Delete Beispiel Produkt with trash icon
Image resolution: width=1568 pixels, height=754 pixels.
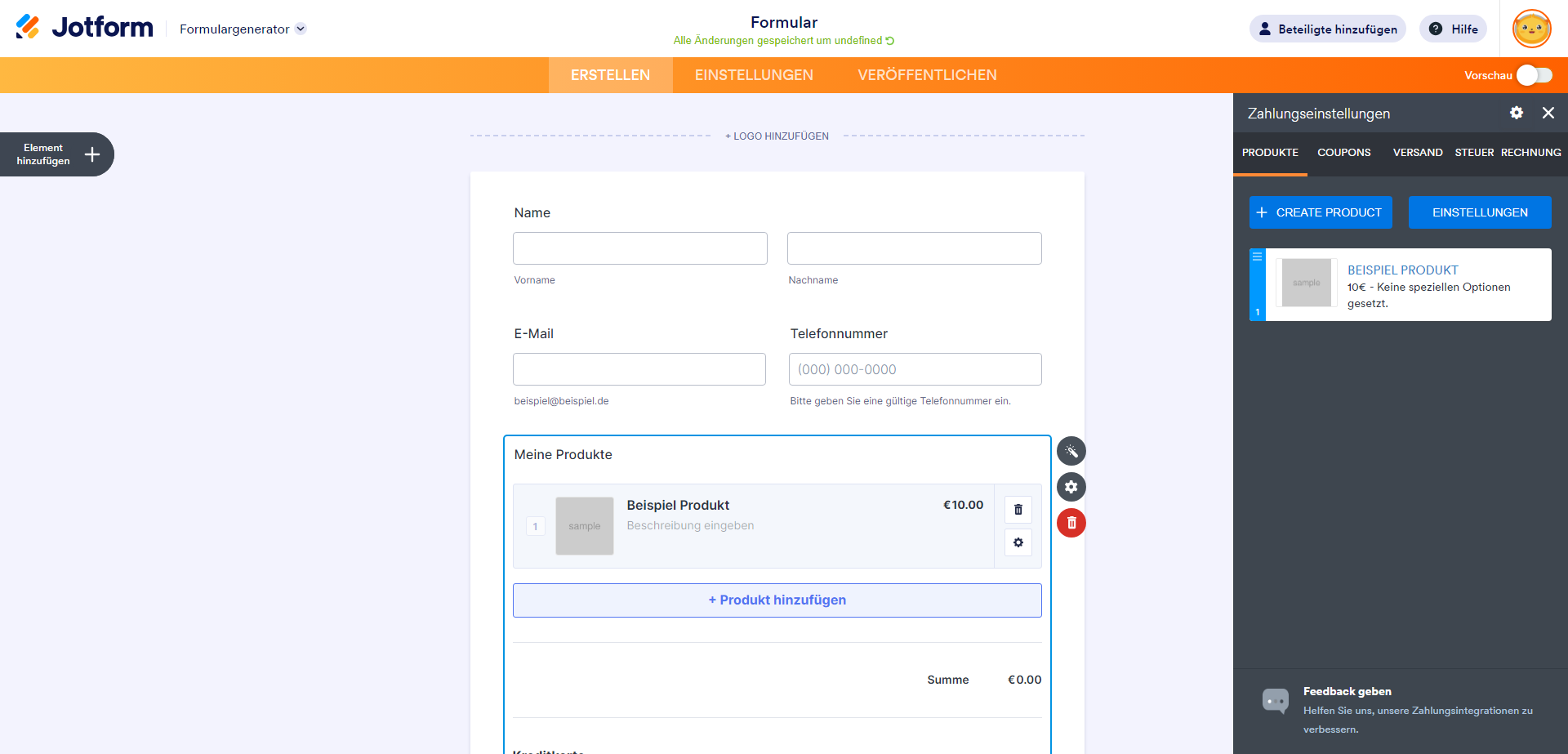point(1018,510)
